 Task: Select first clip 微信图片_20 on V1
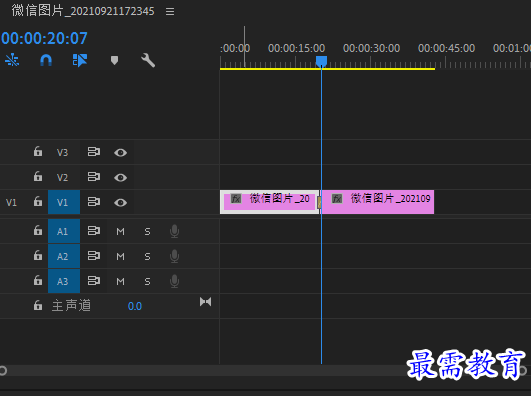coord(270,202)
